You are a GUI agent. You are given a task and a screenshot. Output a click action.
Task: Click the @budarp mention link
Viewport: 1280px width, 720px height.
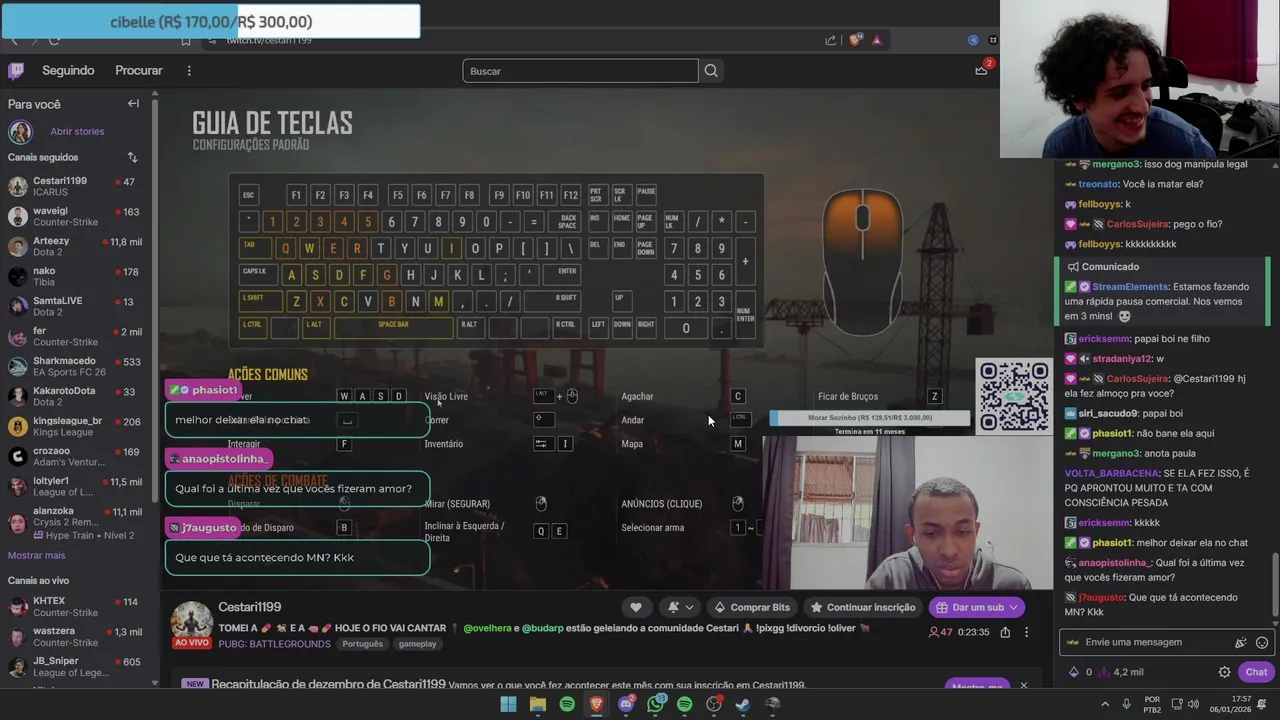pyautogui.click(x=543, y=628)
